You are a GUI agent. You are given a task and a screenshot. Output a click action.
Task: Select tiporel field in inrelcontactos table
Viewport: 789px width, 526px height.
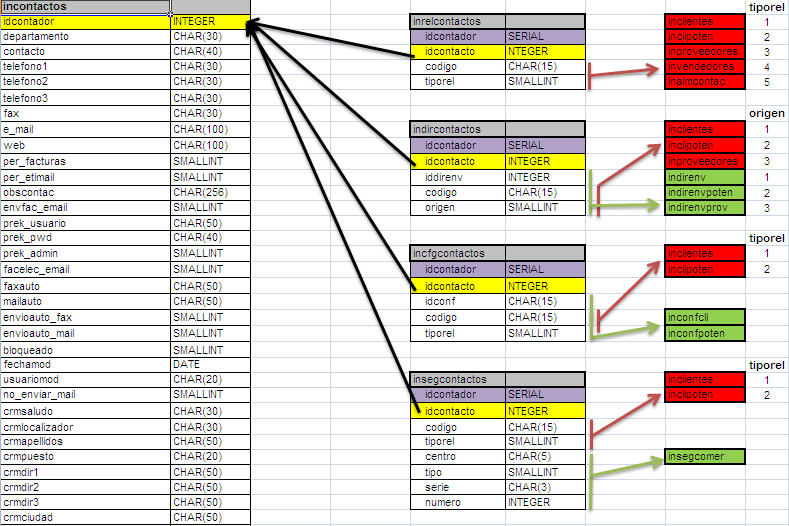pyautogui.click(x=457, y=82)
